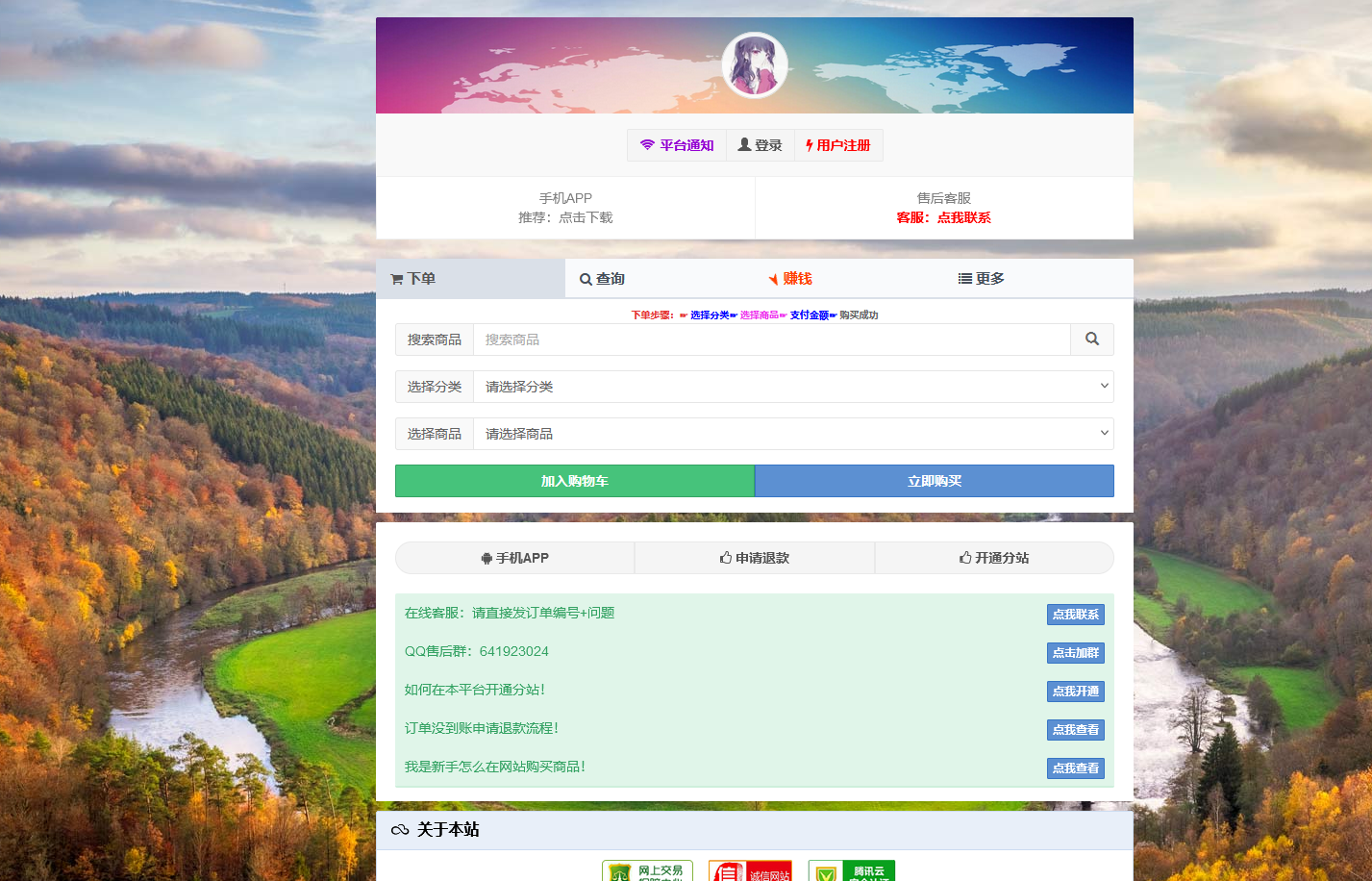Click text 订单没到账申请退款流程！
Viewport: 1372px width, 881px height.
tap(482, 728)
